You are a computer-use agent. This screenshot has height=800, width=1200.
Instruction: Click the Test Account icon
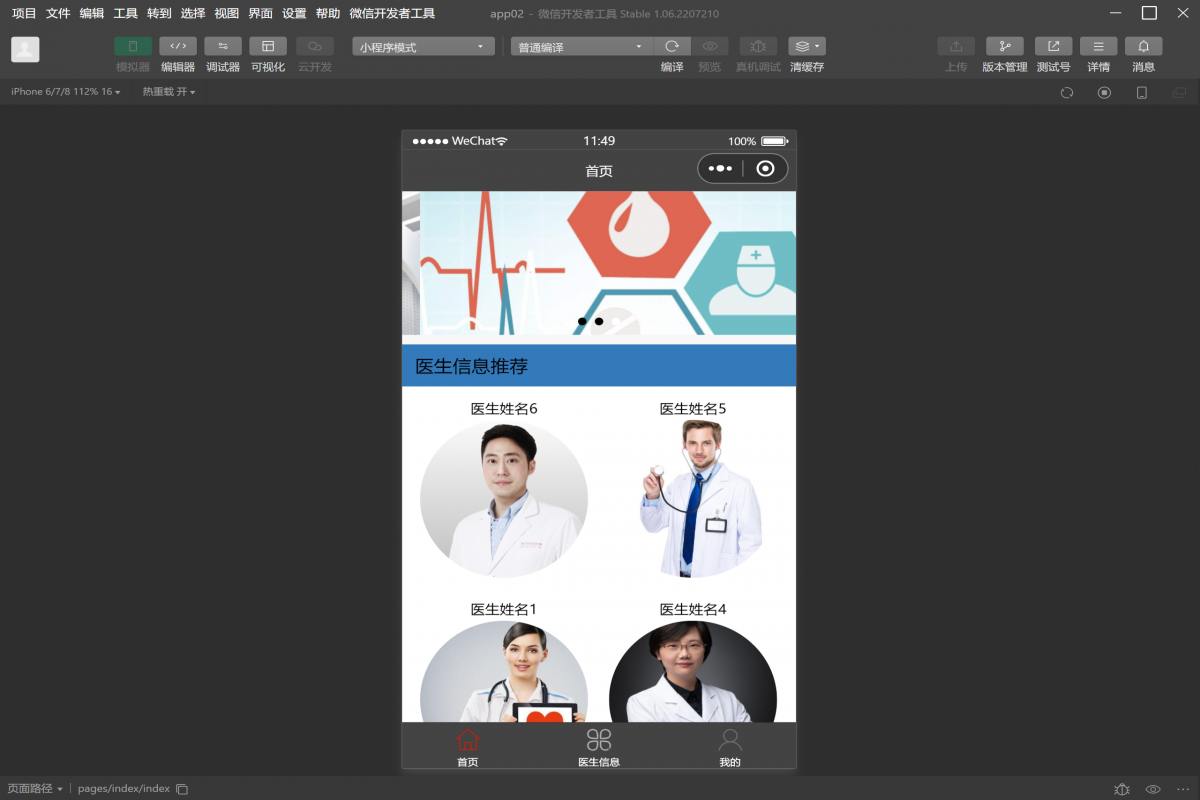pos(1053,47)
